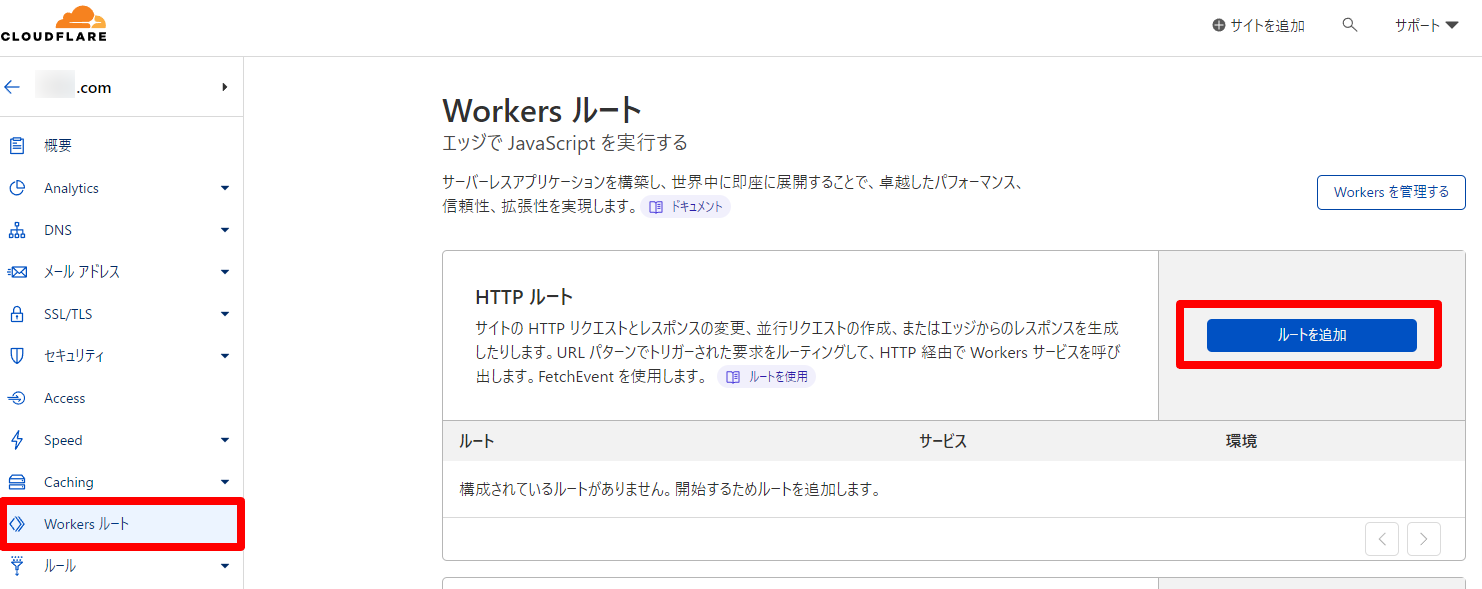Expand the Caching section arrow
Viewport: 1482px width, 589px height.
tap(225, 482)
